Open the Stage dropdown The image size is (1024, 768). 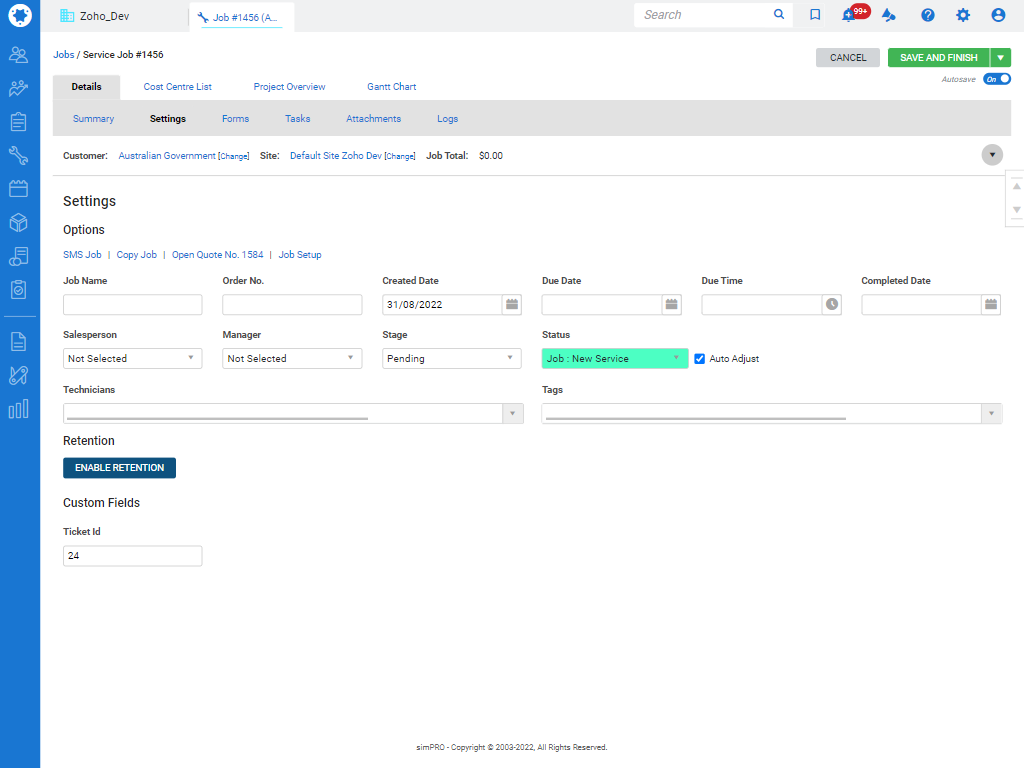pyautogui.click(x=451, y=358)
